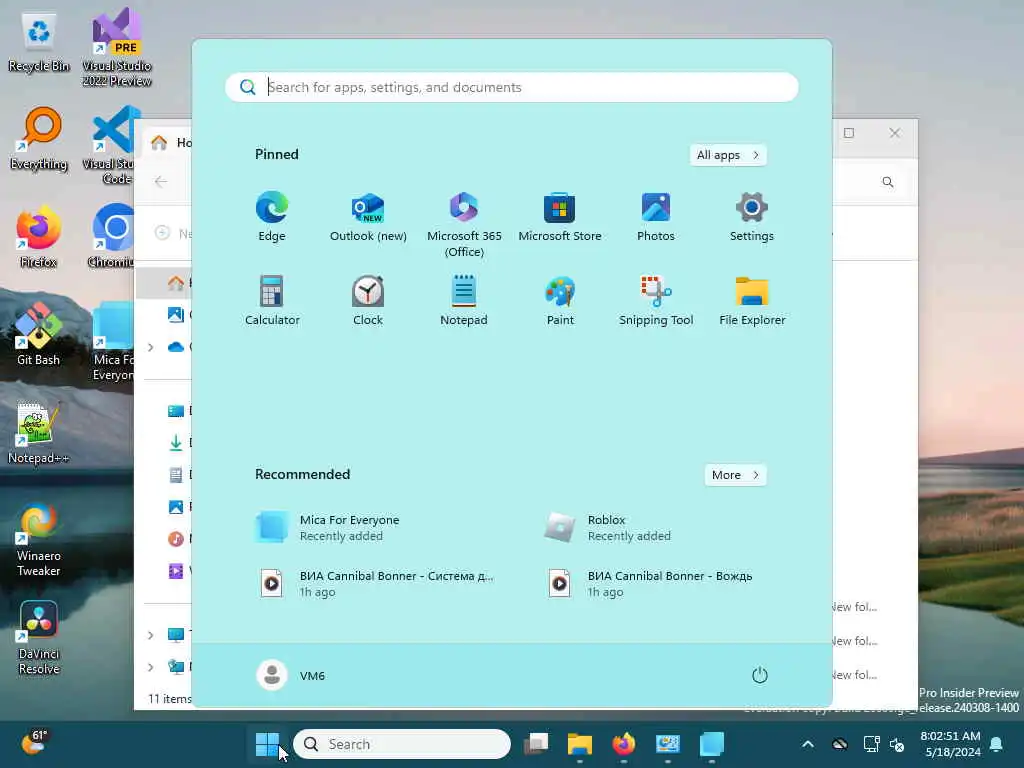Click search icon in File Explorer window
The width and height of the screenshot is (1024, 768).
[888, 182]
